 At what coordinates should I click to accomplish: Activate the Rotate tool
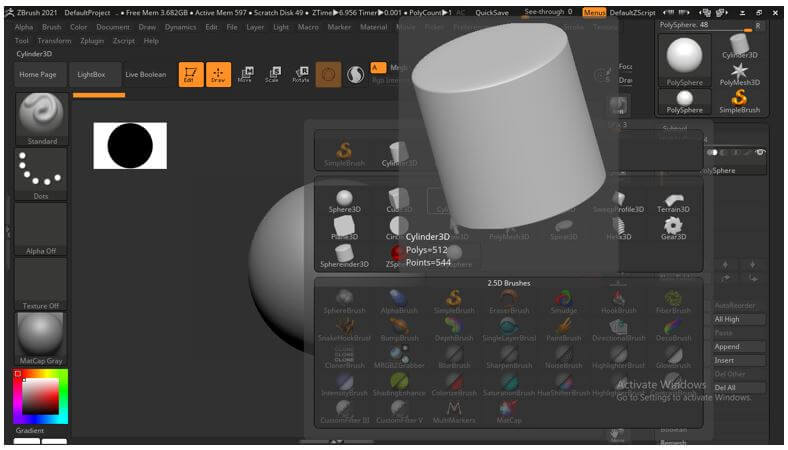coord(301,74)
